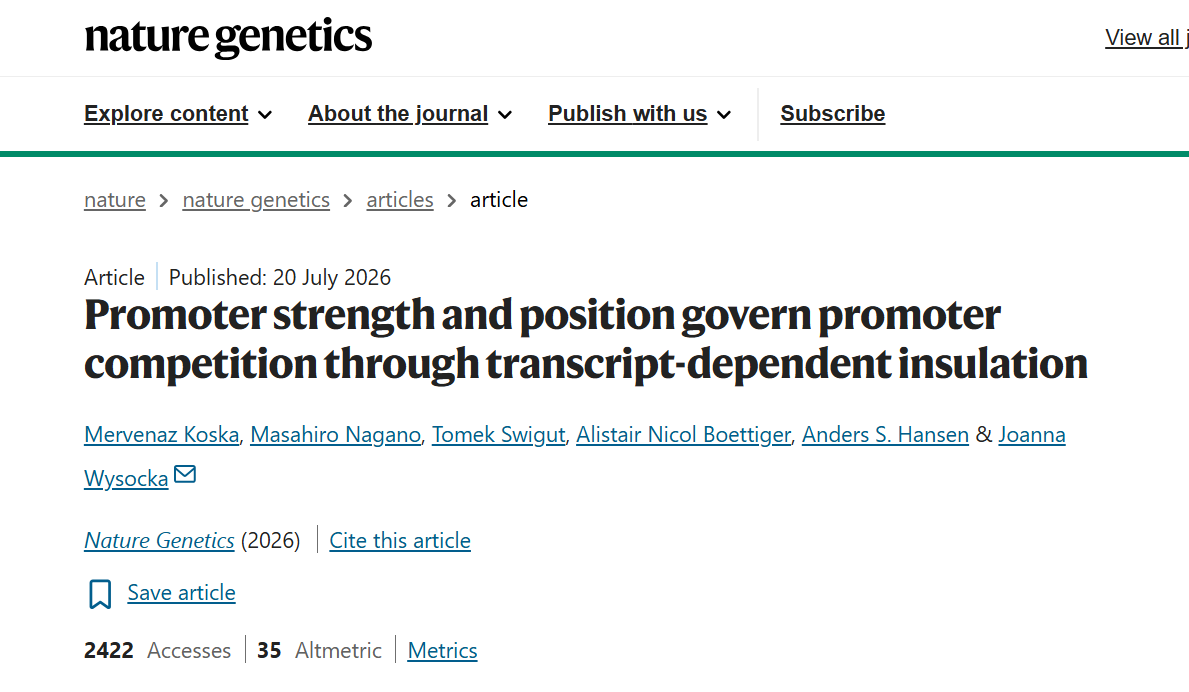This screenshot has height=692, width=1189.
Task: Open the Subscribe menu item
Action: point(833,114)
